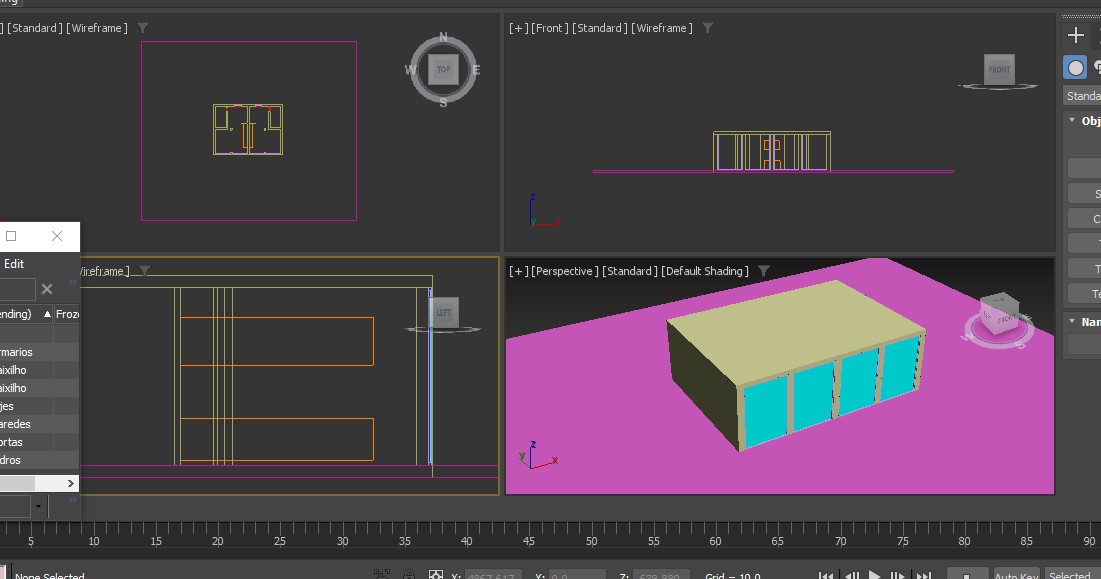The image size is (1101, 579).
Task: Collapse the Object Type rollout
Action: tap(1073, 121)
